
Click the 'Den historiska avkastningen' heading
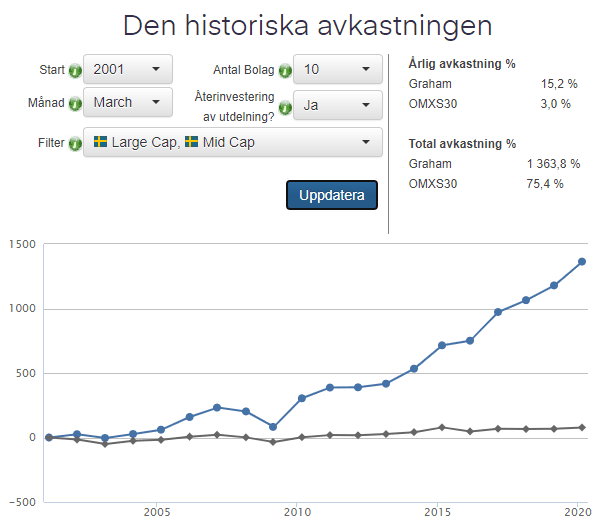tap(308, 26)
